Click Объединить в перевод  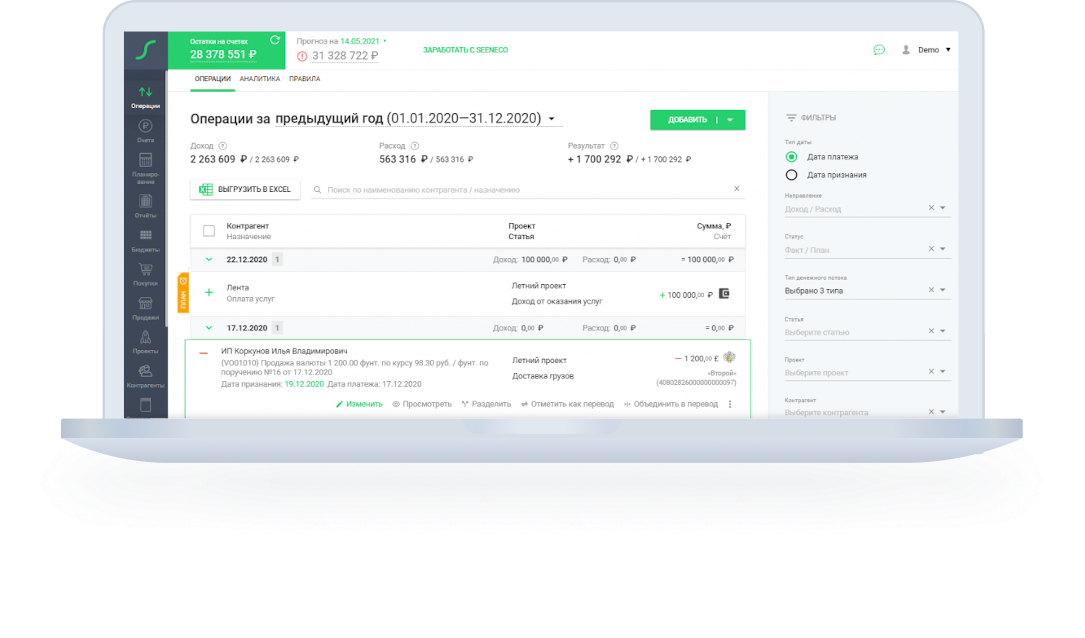[671, 404]
